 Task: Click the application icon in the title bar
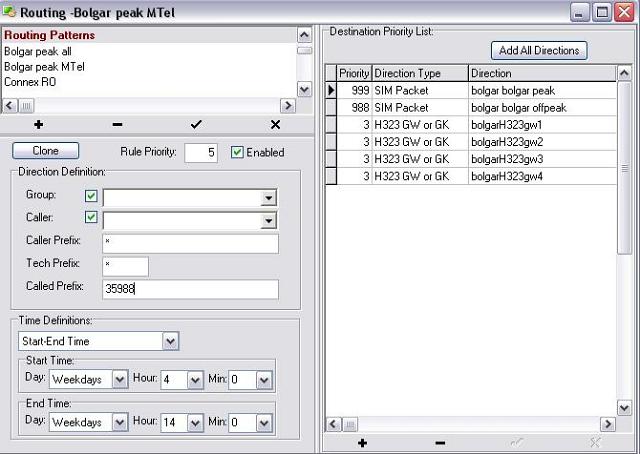(x=11, y=12)
